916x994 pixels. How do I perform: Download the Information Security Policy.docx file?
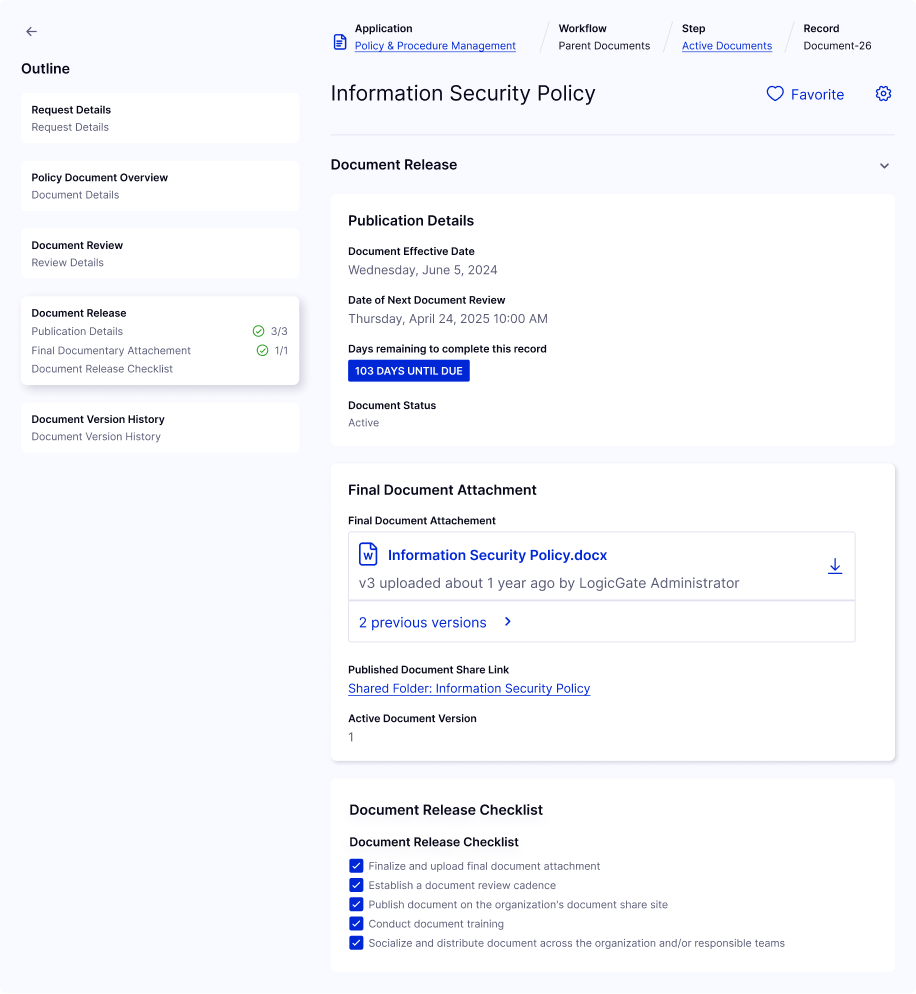(x=835, y=567)
